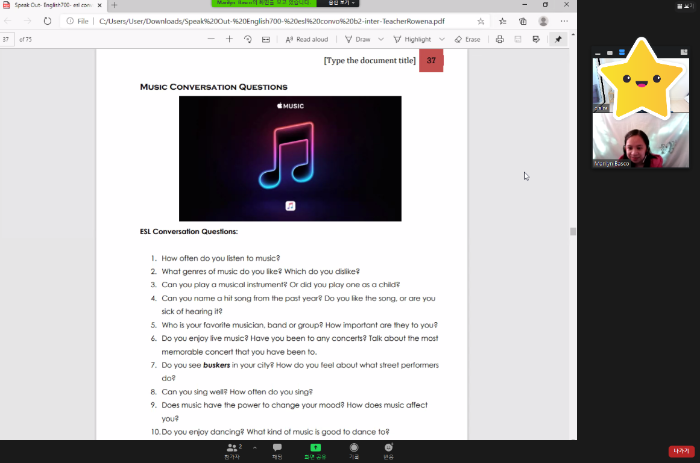Click the red page number 37 badge
This screenshot has height=463, width=700.
point(431,60)
